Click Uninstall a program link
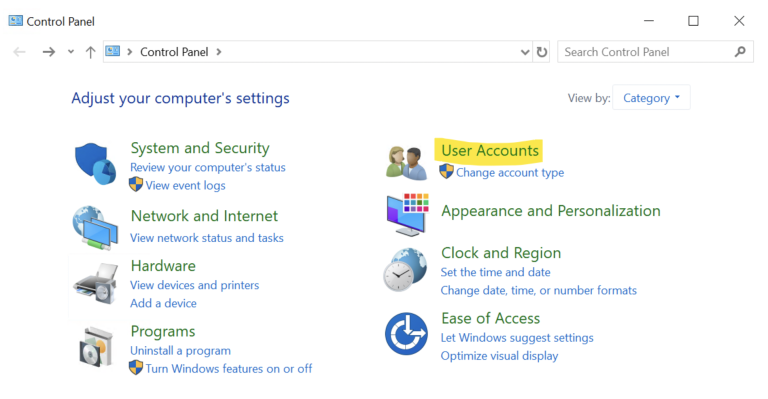The width and height of the screenshot is (768, 399). tap(180, 351)
